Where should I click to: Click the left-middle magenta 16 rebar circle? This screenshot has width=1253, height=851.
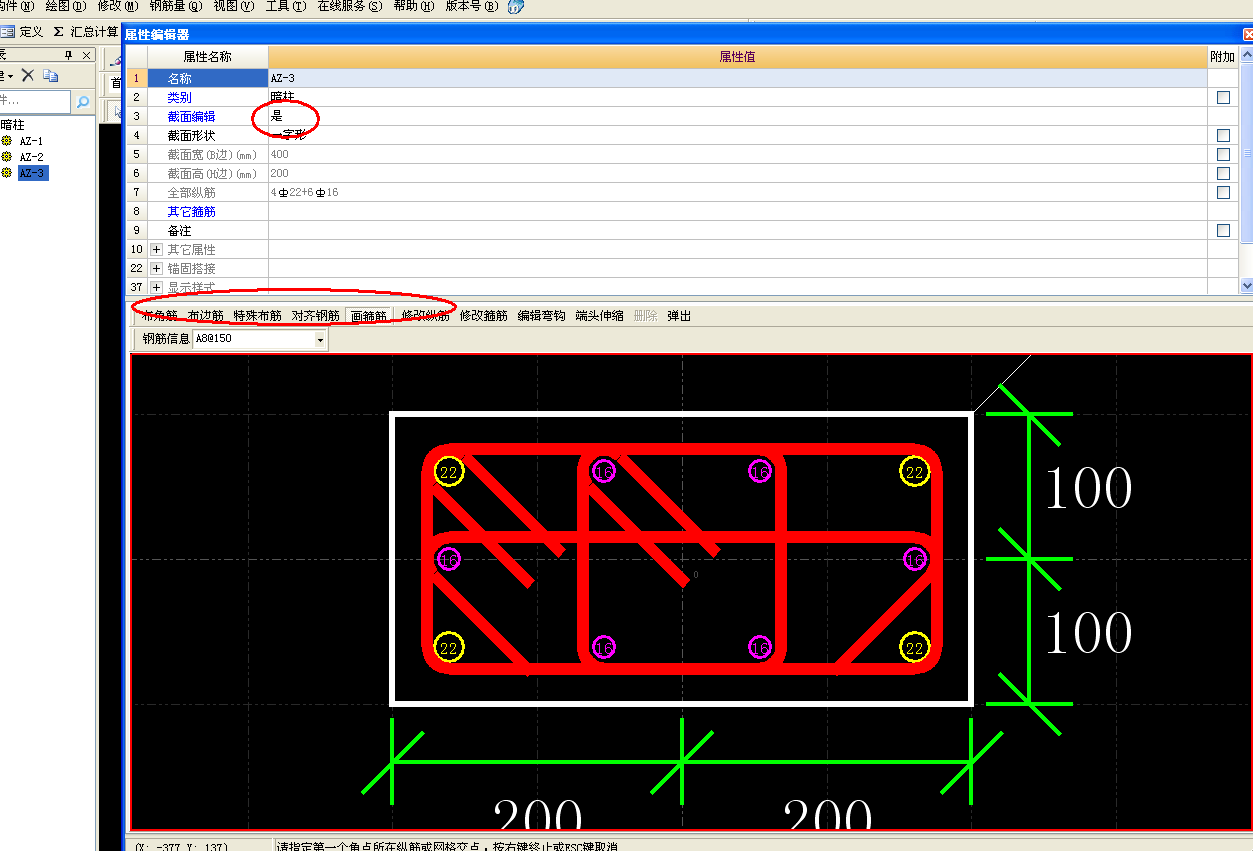point(448,560)
